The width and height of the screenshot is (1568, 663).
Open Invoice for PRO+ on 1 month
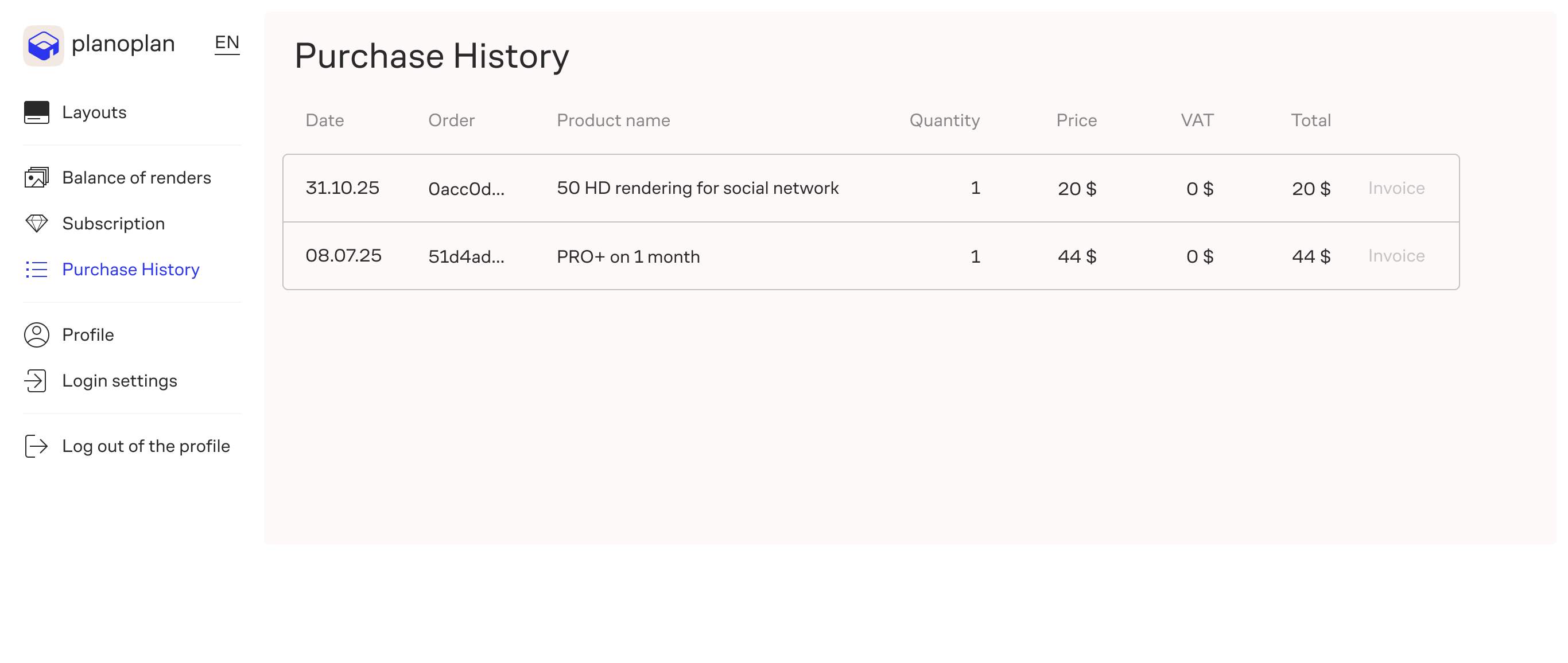click(1396, 255)
